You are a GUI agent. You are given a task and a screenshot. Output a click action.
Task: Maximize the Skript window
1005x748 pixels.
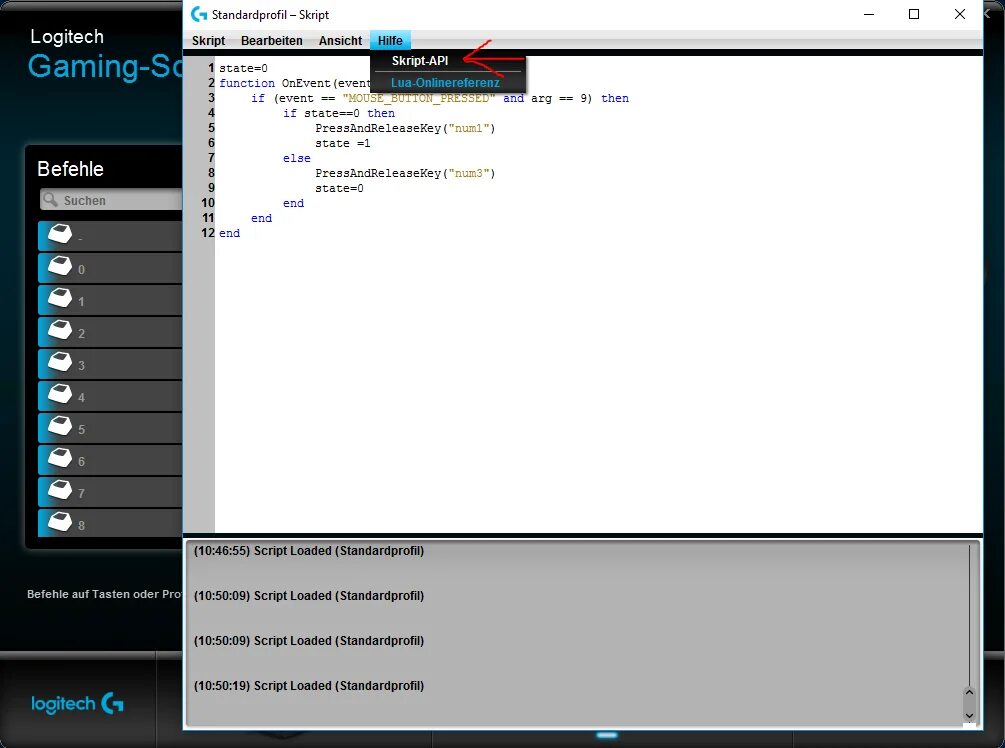click(x=914, y=14)
